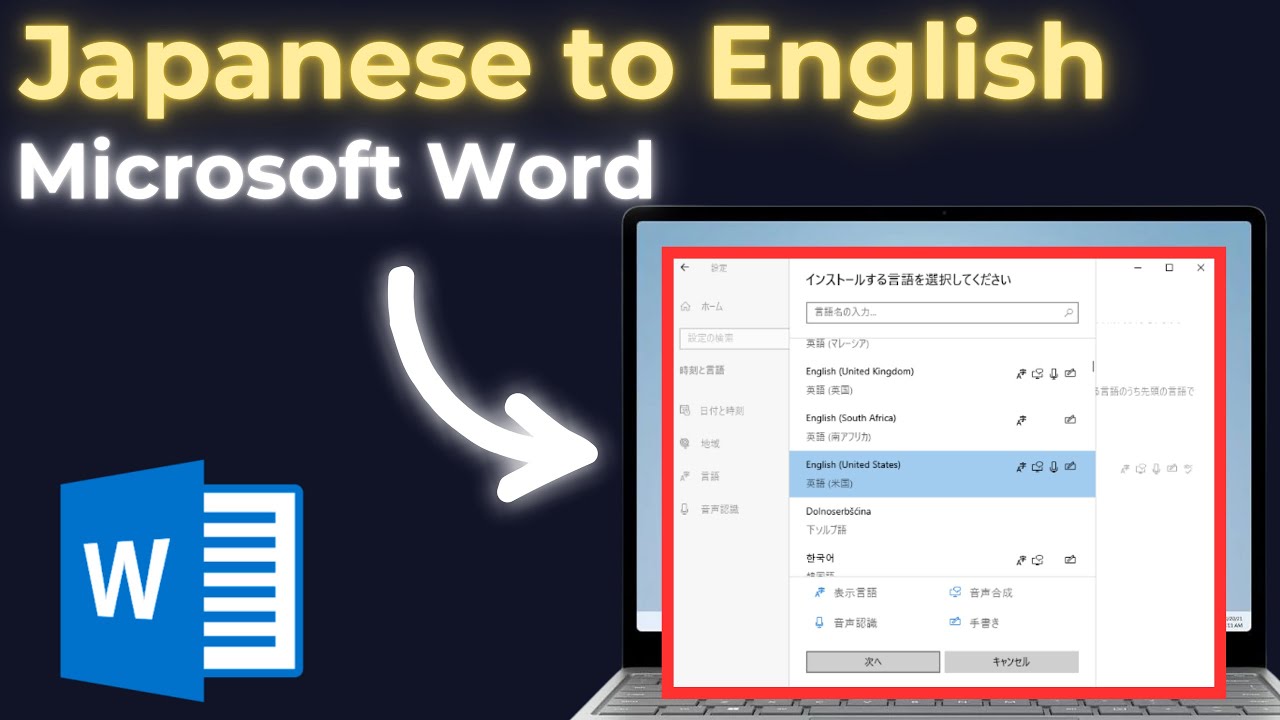The height and width of the screenshot is (720, 1280).
Task: Click the キャンセル button
Action: pos(1011,662)
